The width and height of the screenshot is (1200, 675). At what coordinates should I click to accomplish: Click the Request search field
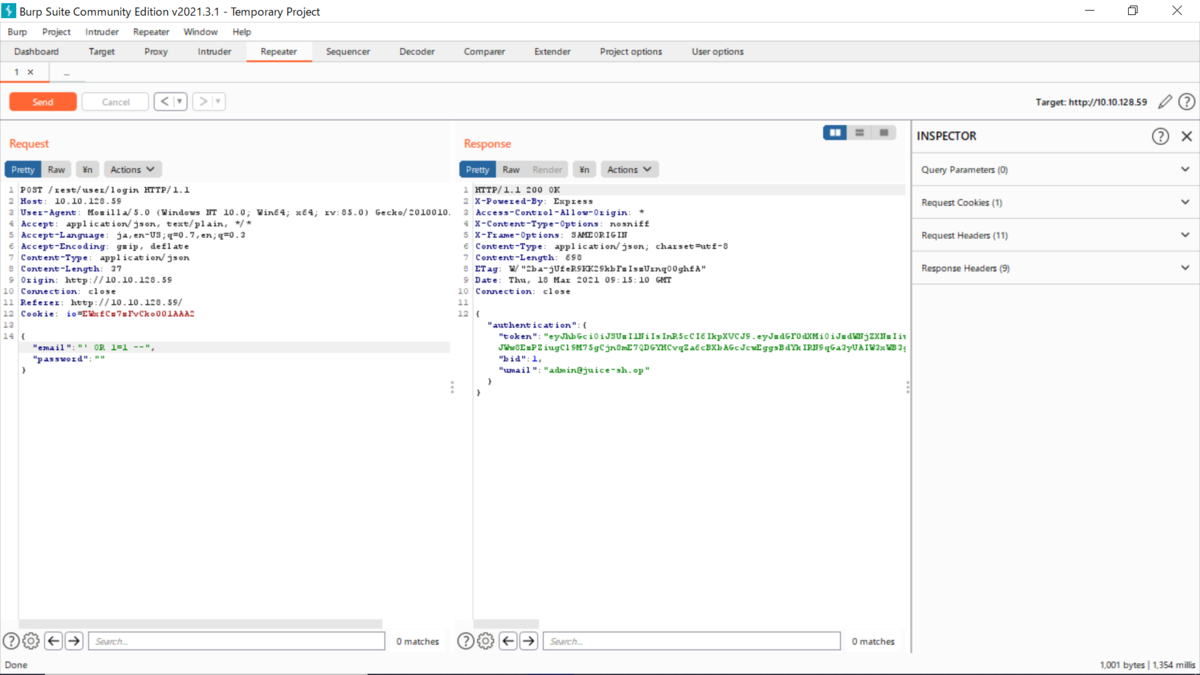pos(236,641)
